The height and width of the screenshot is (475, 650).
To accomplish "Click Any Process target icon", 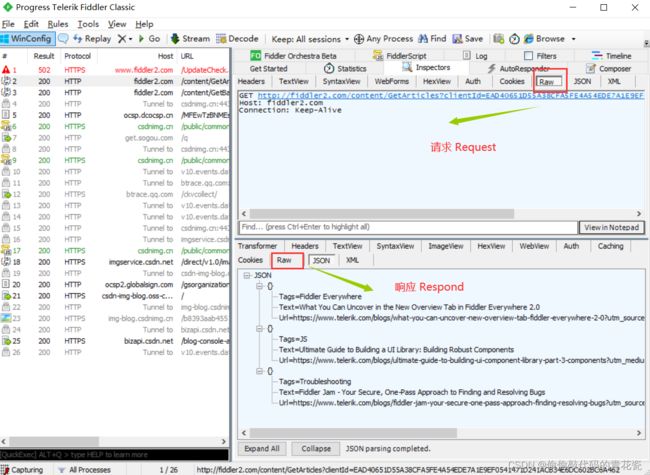I will tap(359, 39).
